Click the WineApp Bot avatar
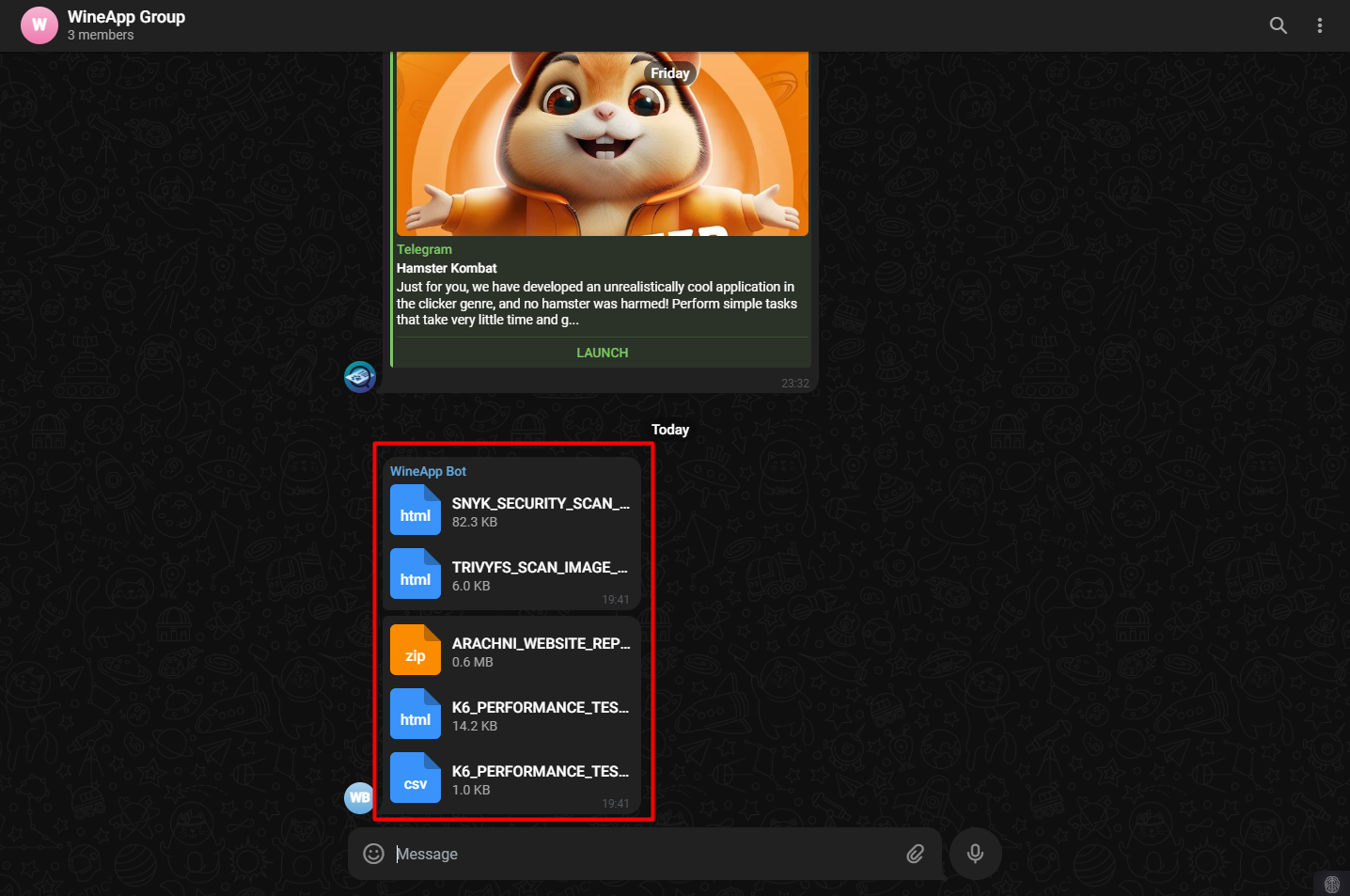Viewport: 1350px width, 896px height. click(359, 797)
